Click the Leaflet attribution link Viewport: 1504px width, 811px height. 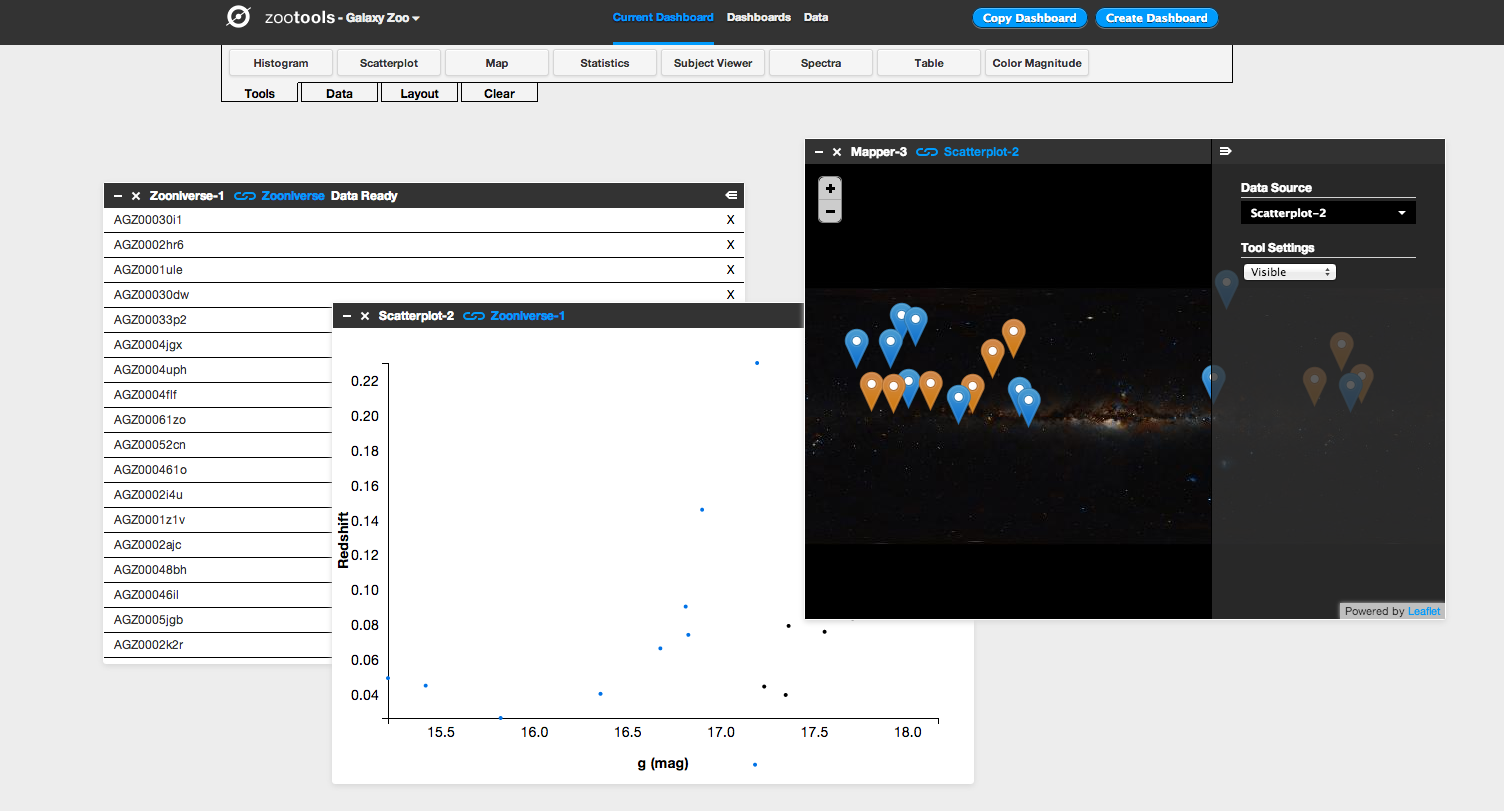pos(1424,611)
